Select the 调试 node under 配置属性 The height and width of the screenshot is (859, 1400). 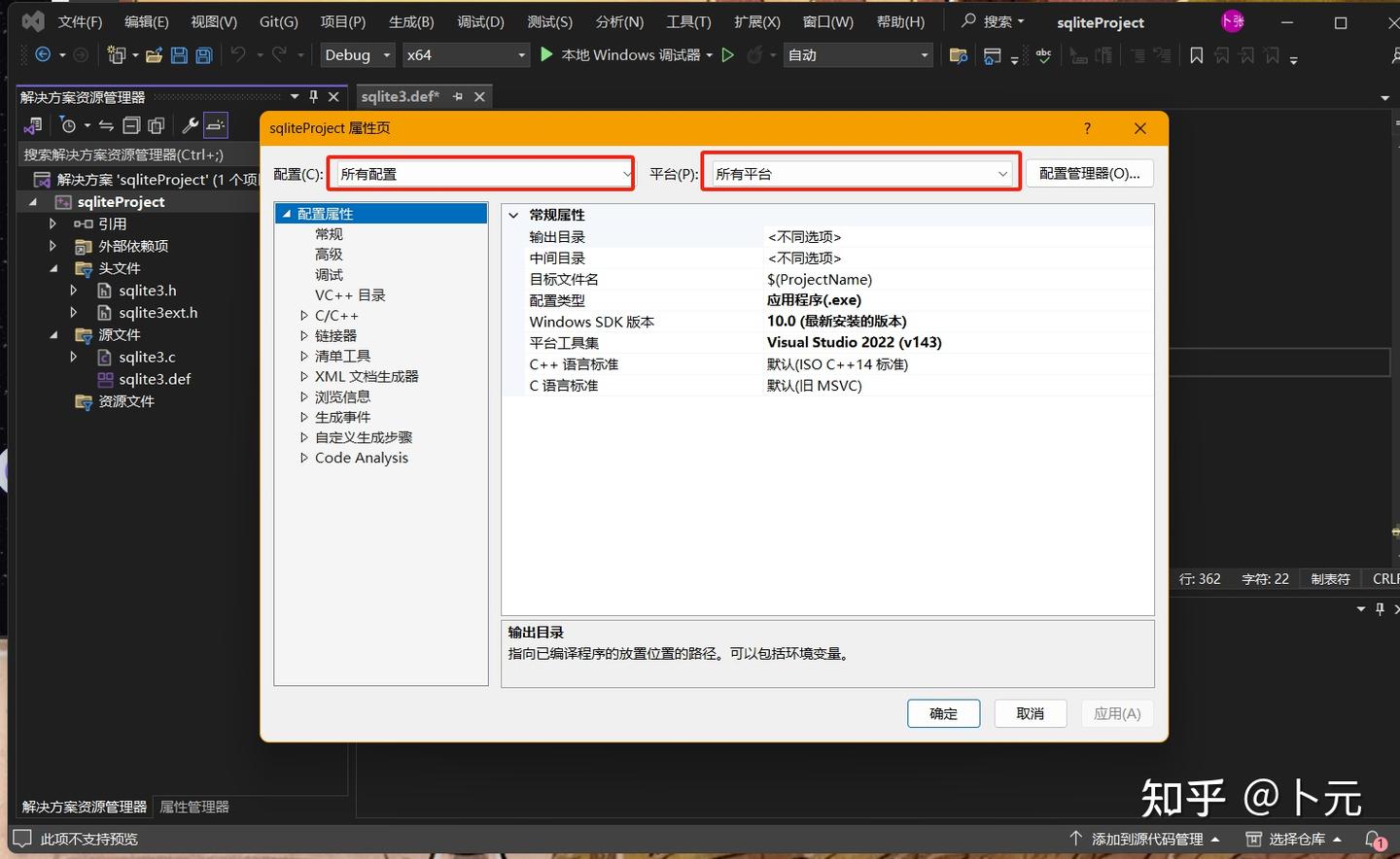point(329,274)
